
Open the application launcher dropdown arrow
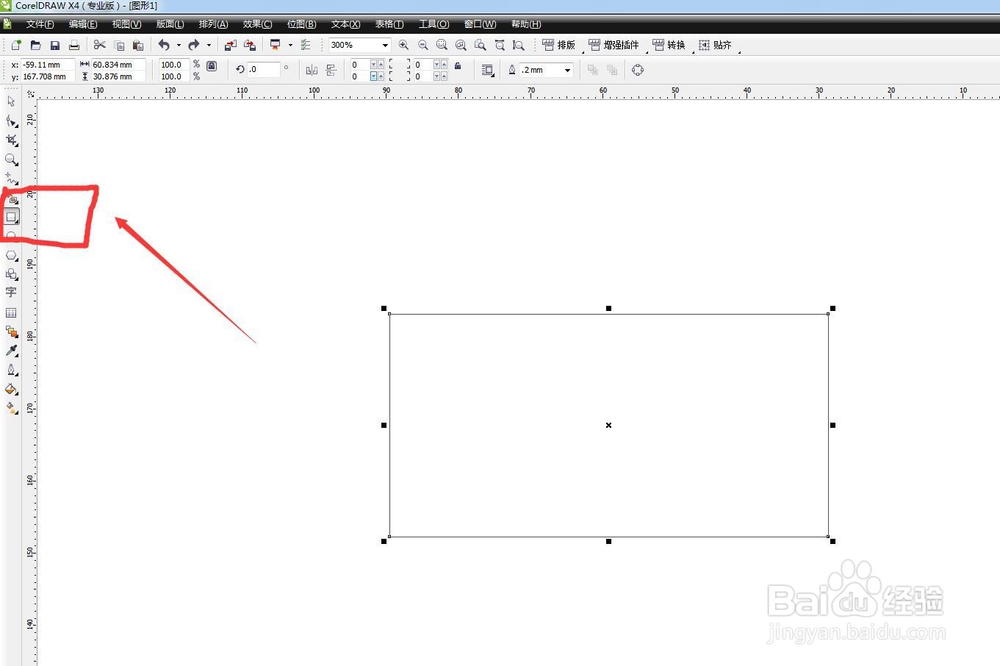tap(290, 45)
